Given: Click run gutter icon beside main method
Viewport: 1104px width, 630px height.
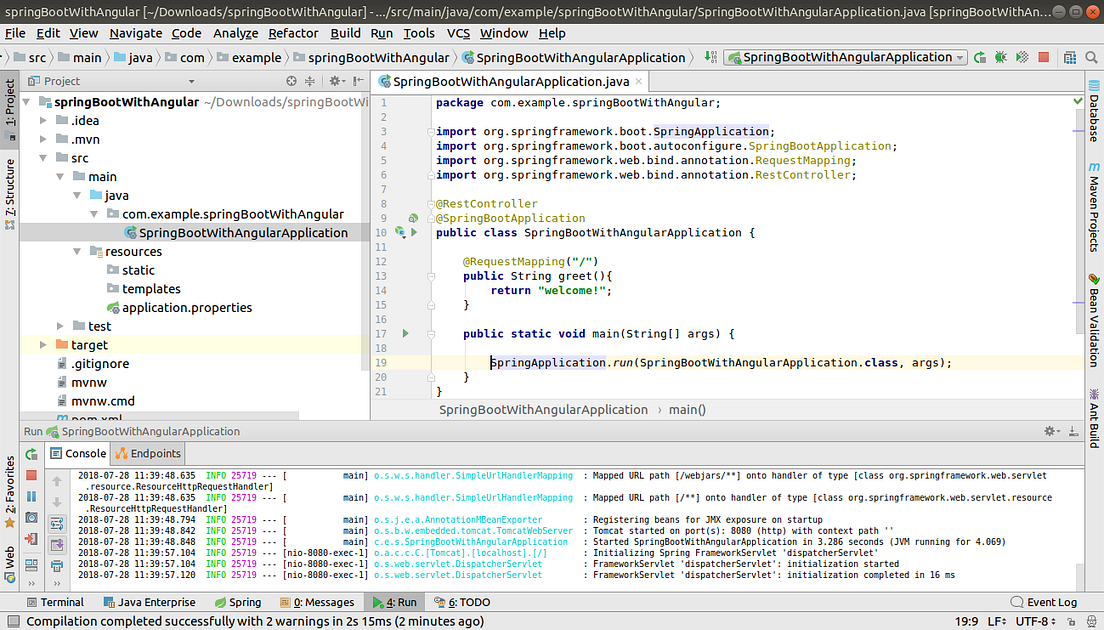Looking at the screenshot, I should [406, 334].
